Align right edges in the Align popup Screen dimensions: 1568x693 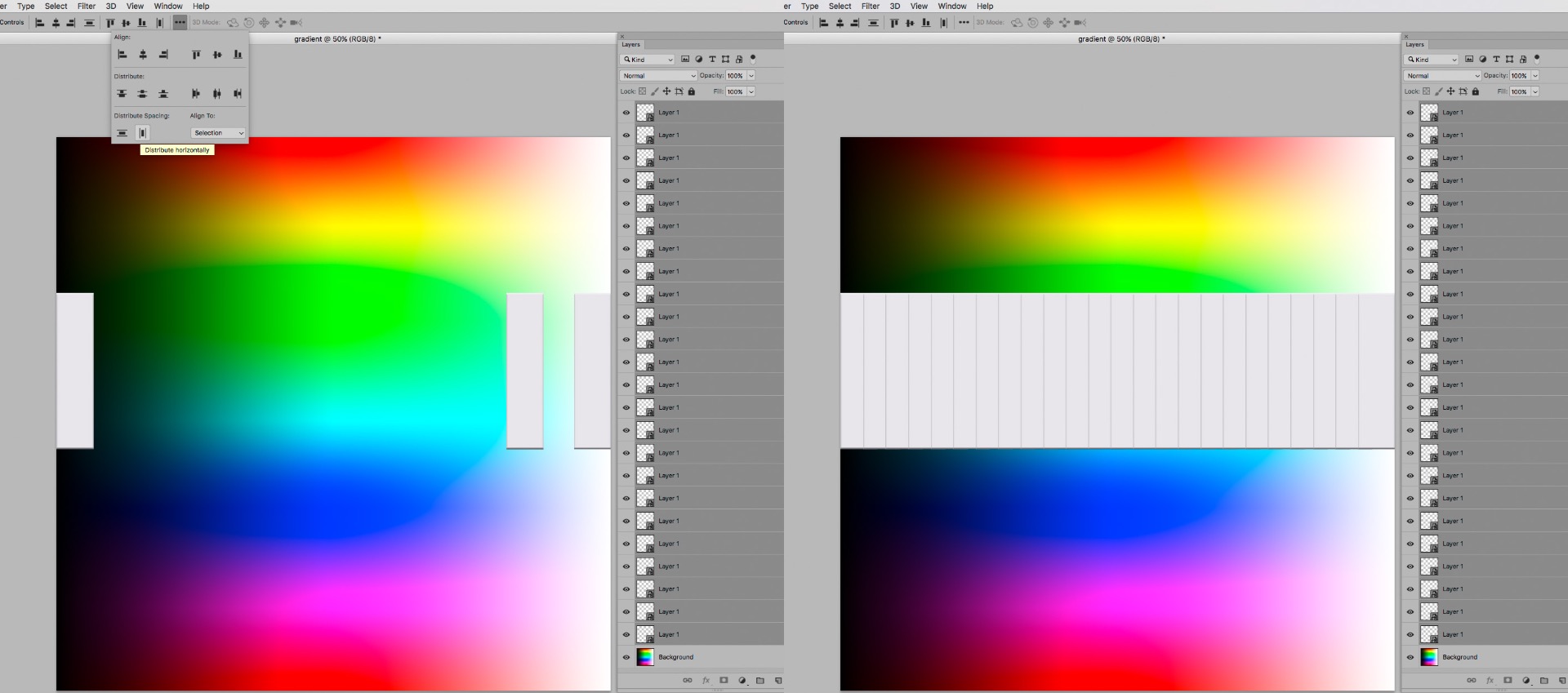[x=163, y=55]
